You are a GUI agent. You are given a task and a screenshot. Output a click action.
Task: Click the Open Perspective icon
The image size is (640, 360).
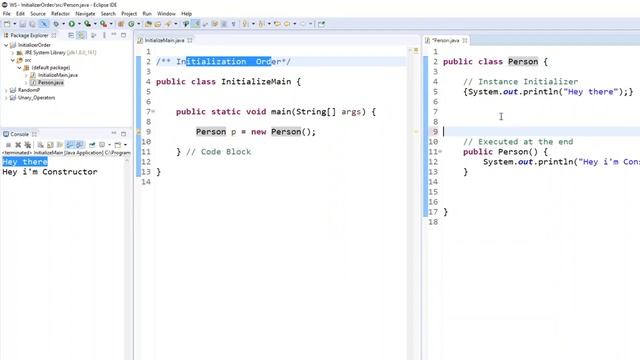click(x=322, y=24)
